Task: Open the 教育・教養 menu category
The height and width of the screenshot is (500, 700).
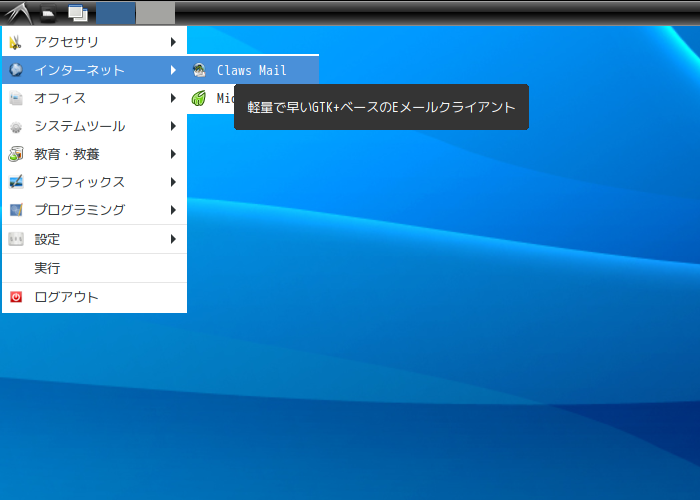Action: (x=94, y=154)
